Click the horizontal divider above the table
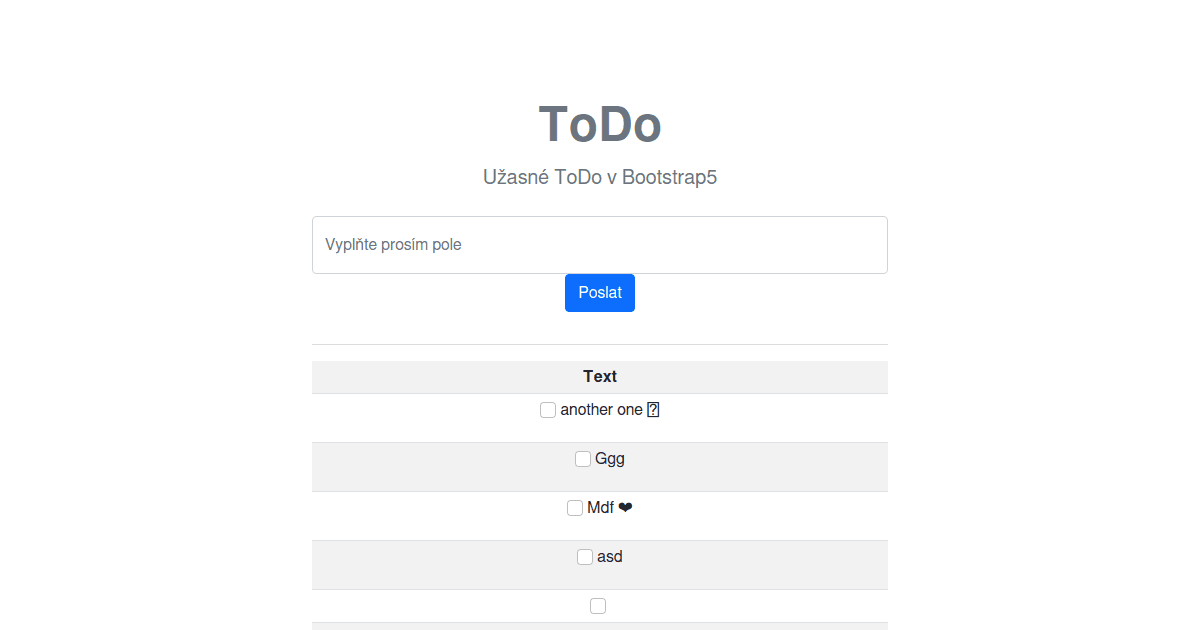The width and height of the screenshot is (1200, 630). coord(600,345)
